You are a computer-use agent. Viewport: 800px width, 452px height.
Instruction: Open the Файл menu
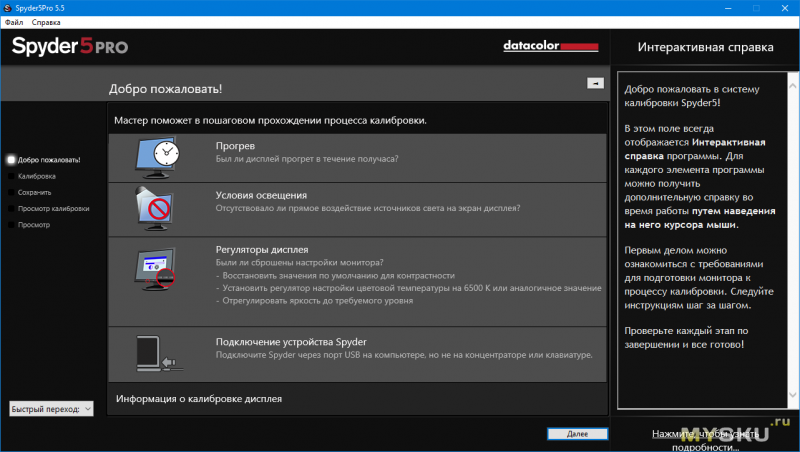pyautogui.click(x=14, y=22)
